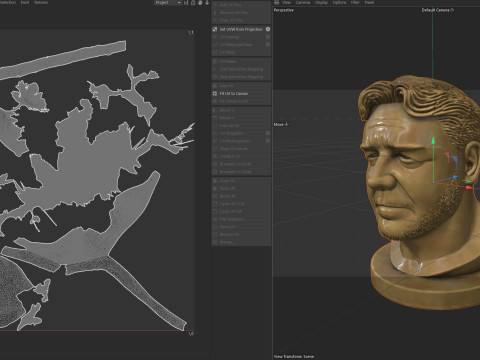
Task: Click the Move tool label in viewport
Action: point(278,124)
